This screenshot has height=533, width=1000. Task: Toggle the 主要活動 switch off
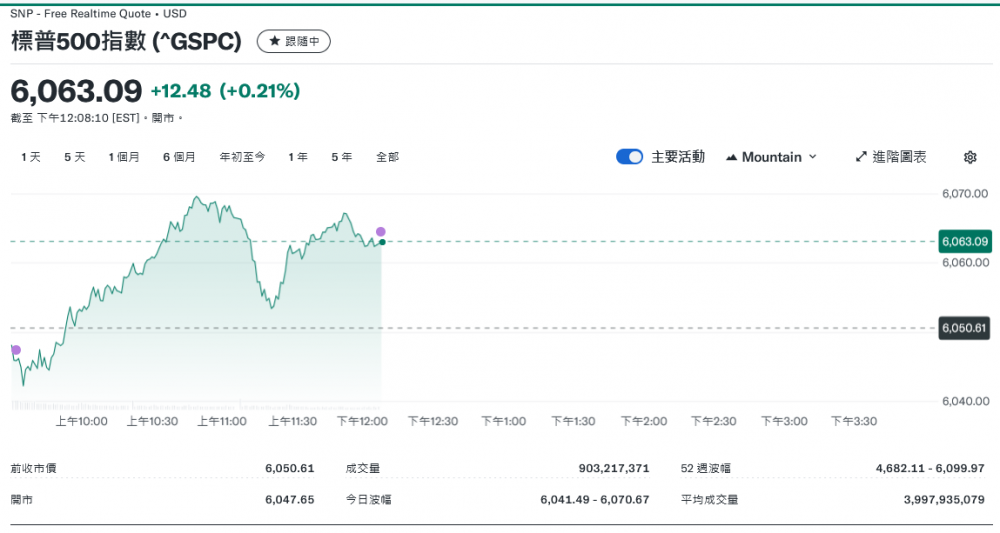[x=629, y=157]
